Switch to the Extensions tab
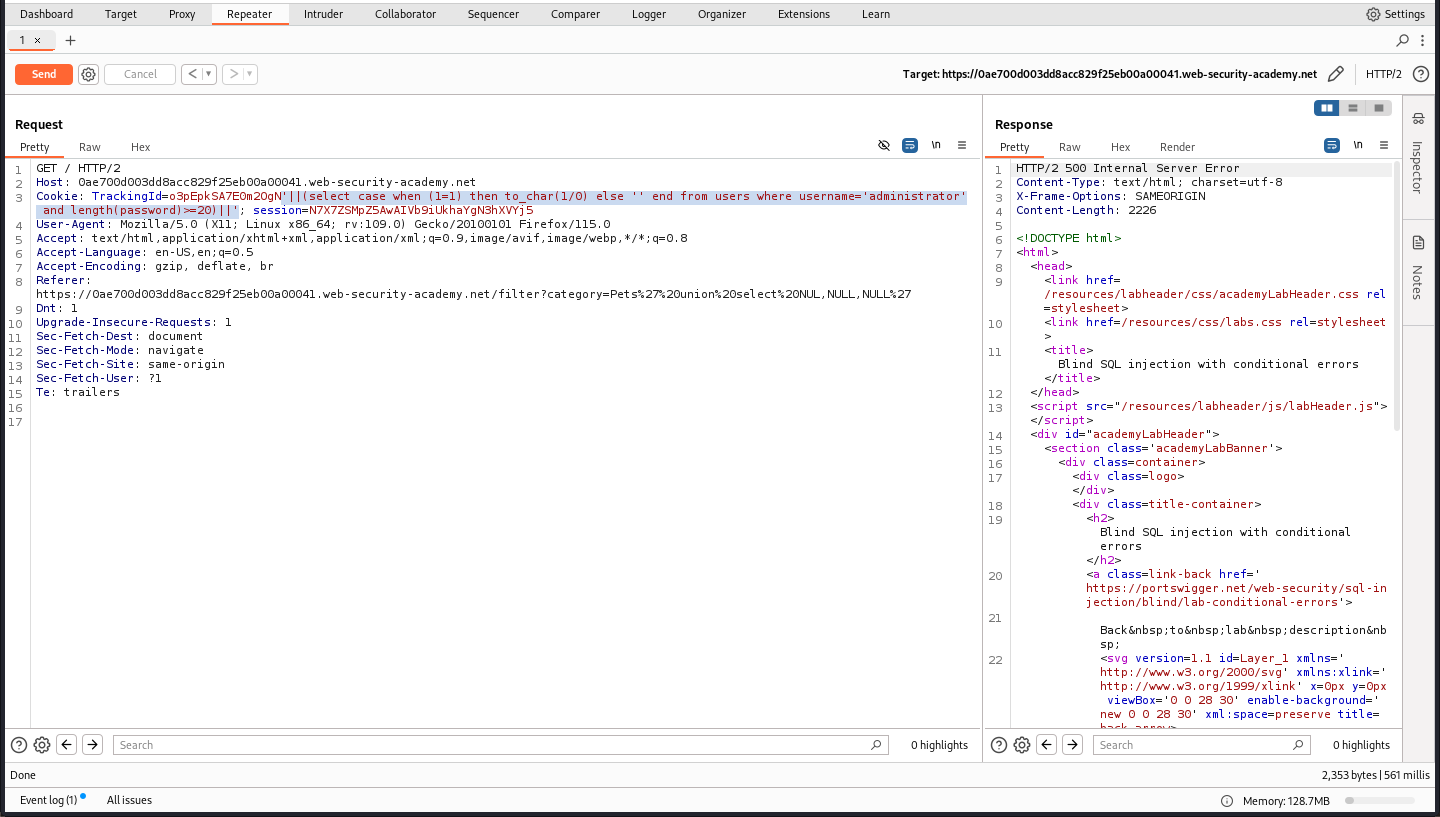Viewport: 1440px width, 817px height. [x=804, y=14]
